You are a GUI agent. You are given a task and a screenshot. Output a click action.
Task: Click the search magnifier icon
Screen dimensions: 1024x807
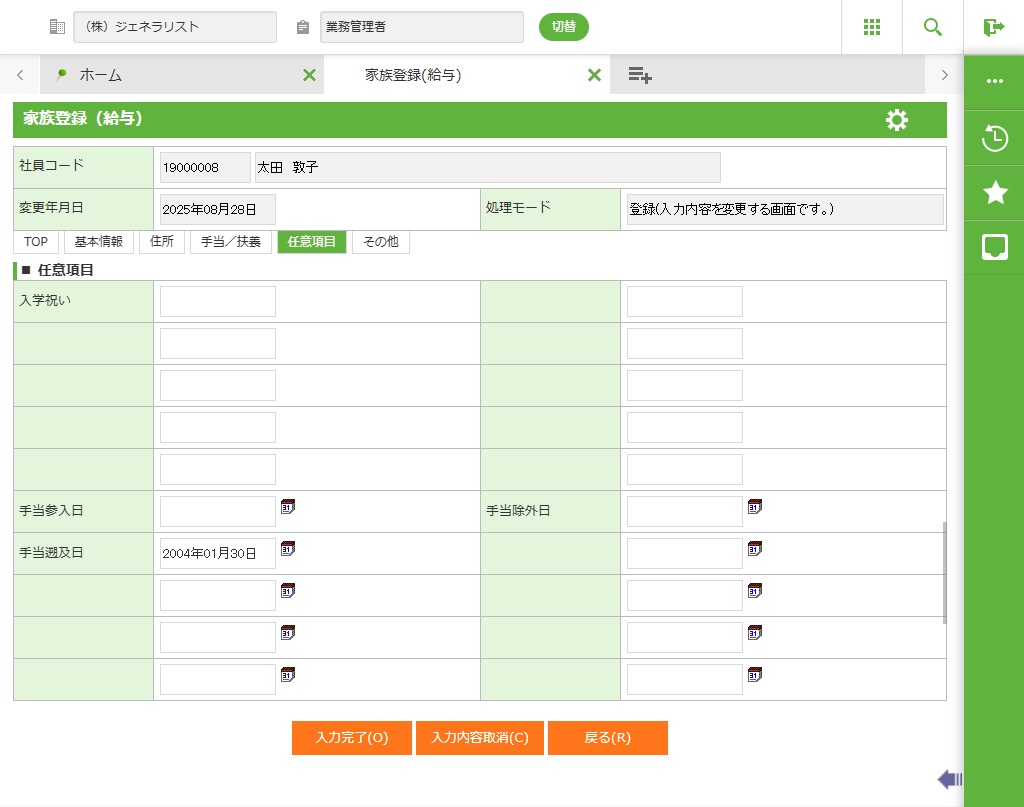pos(932,27)
